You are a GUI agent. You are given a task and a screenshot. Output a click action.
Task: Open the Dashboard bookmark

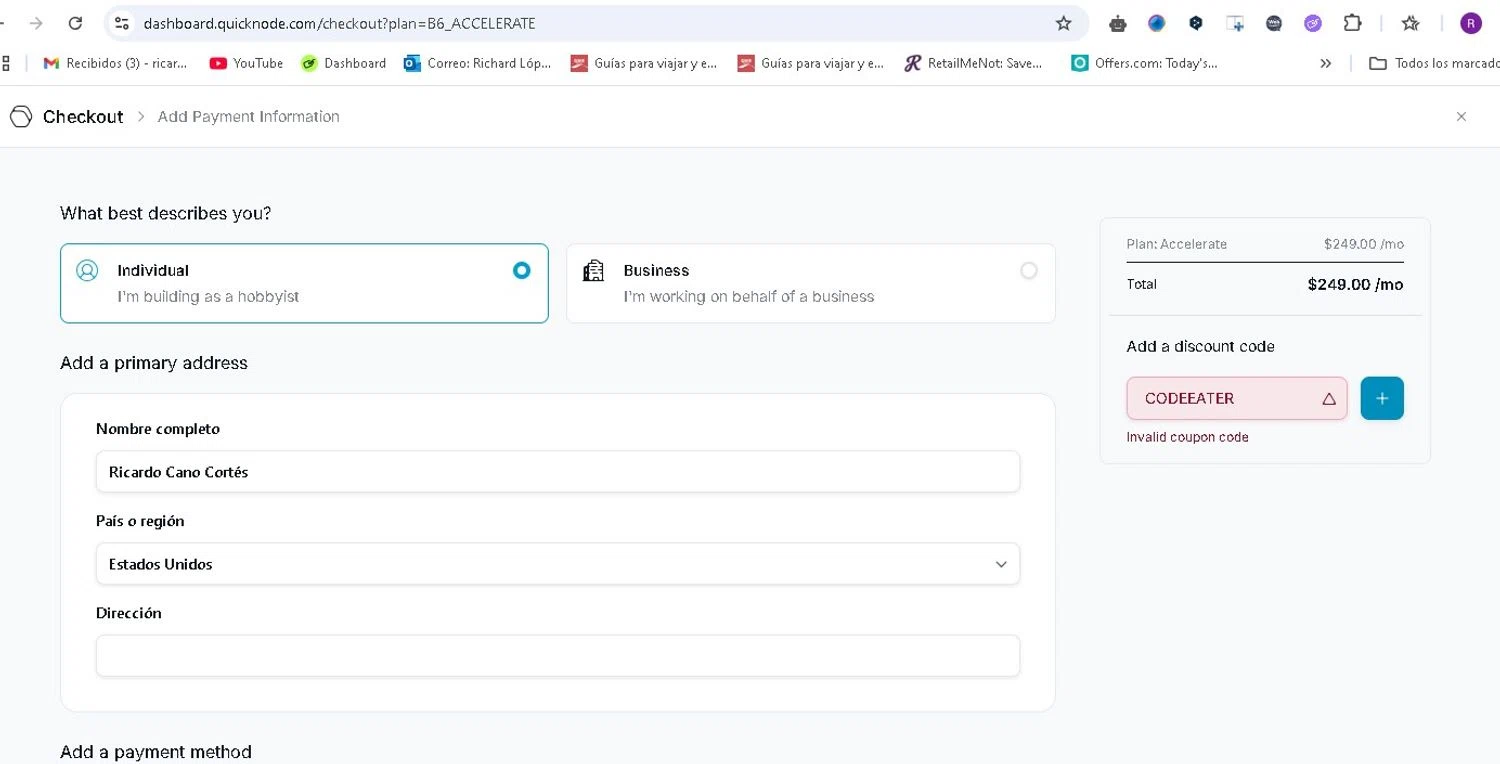(x=343, y=63)
